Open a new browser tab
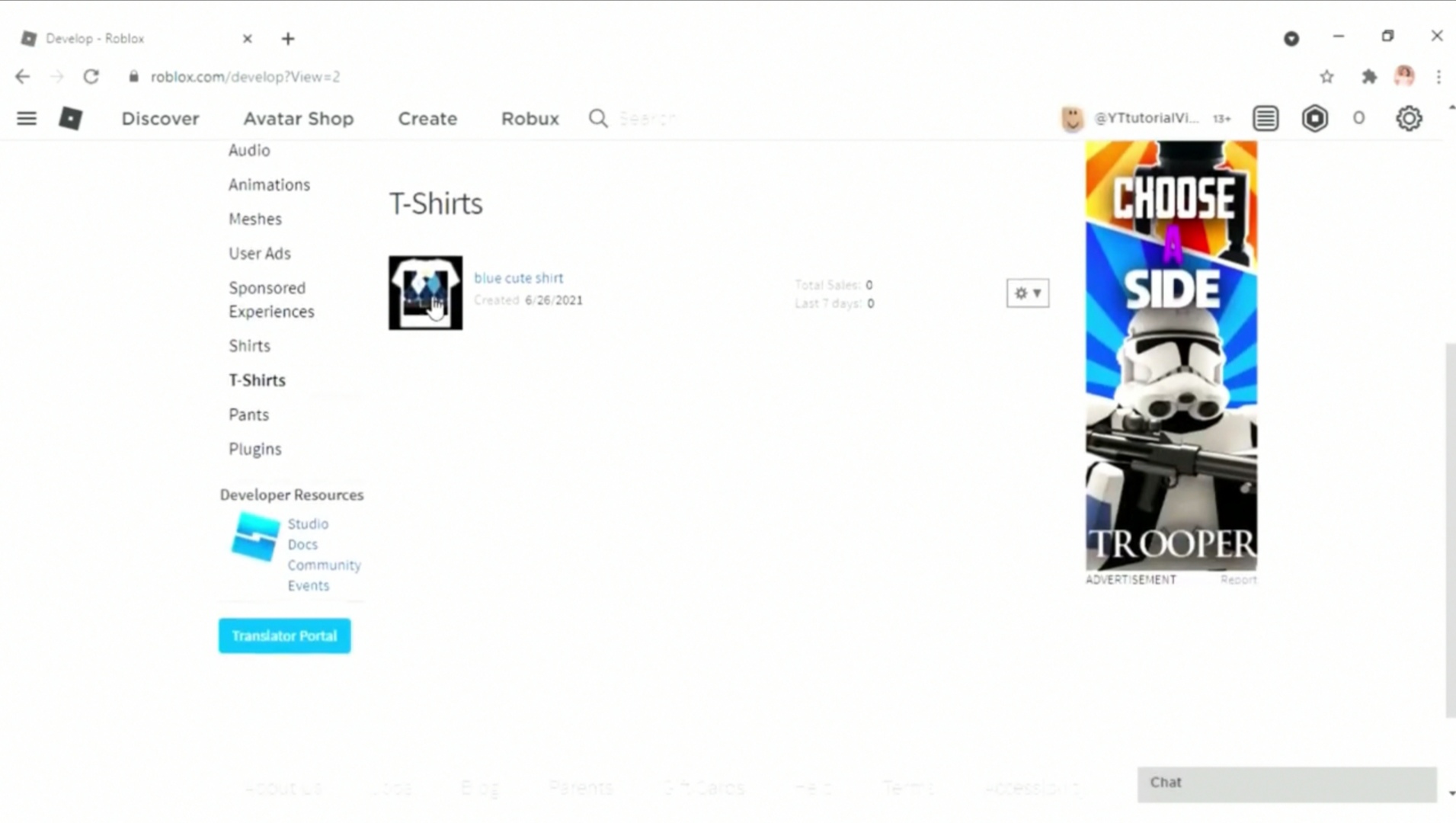This screenshot has width=1456, height=823. 288,39
